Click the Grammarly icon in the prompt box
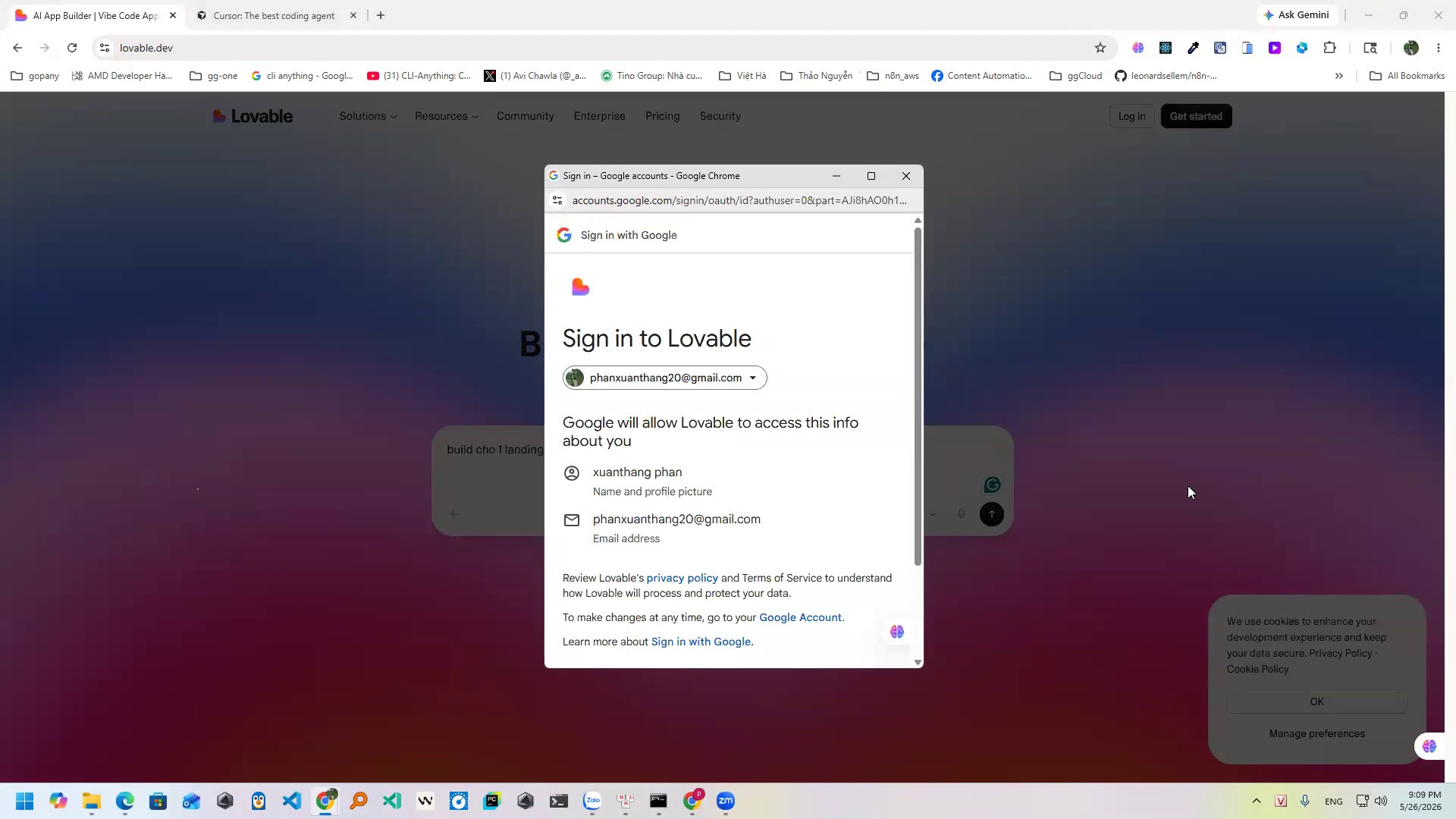This screenshot has height=819, width=1456. click(x=992, y=485)
